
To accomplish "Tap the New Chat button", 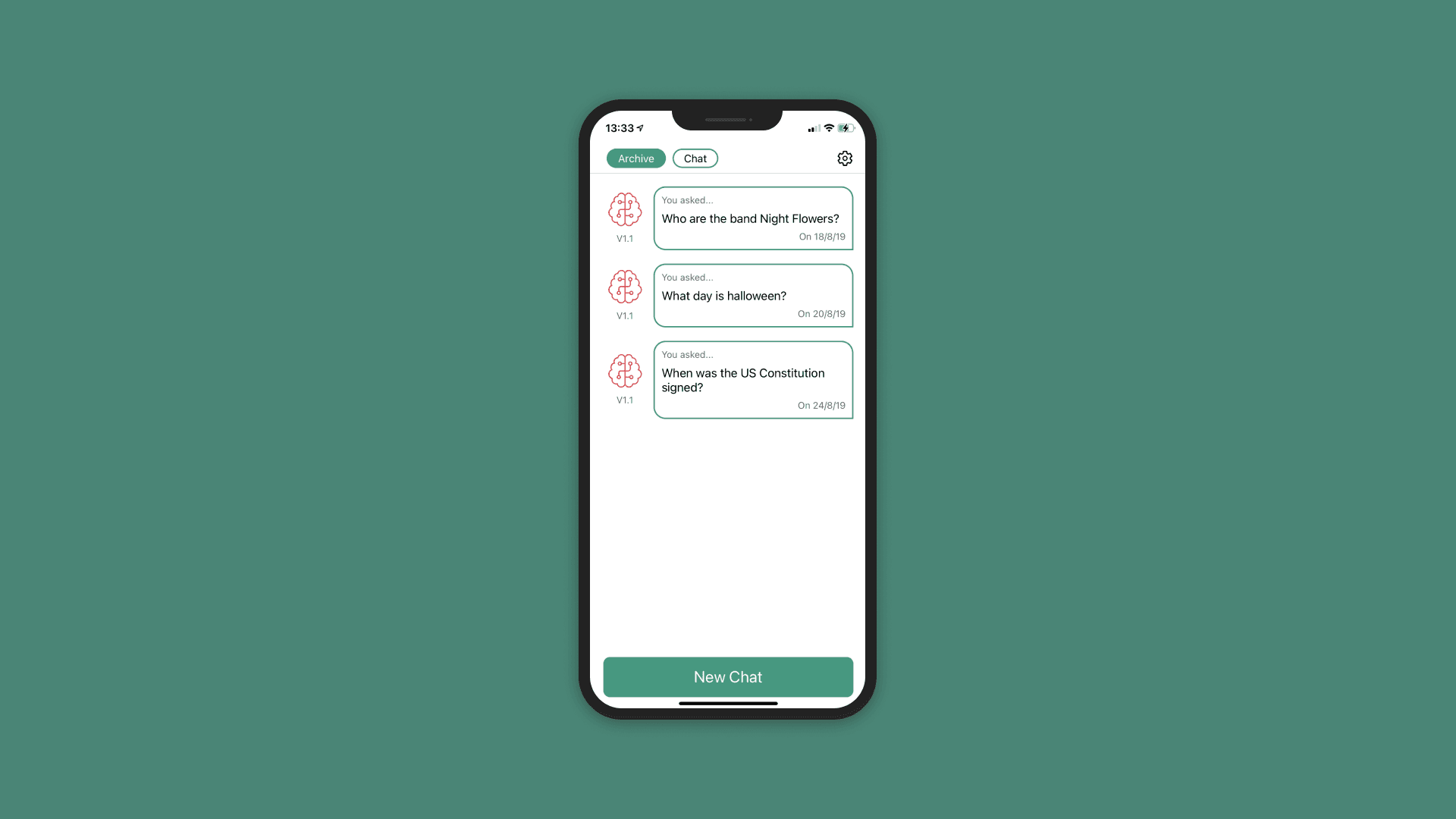I will pos(727,676).
